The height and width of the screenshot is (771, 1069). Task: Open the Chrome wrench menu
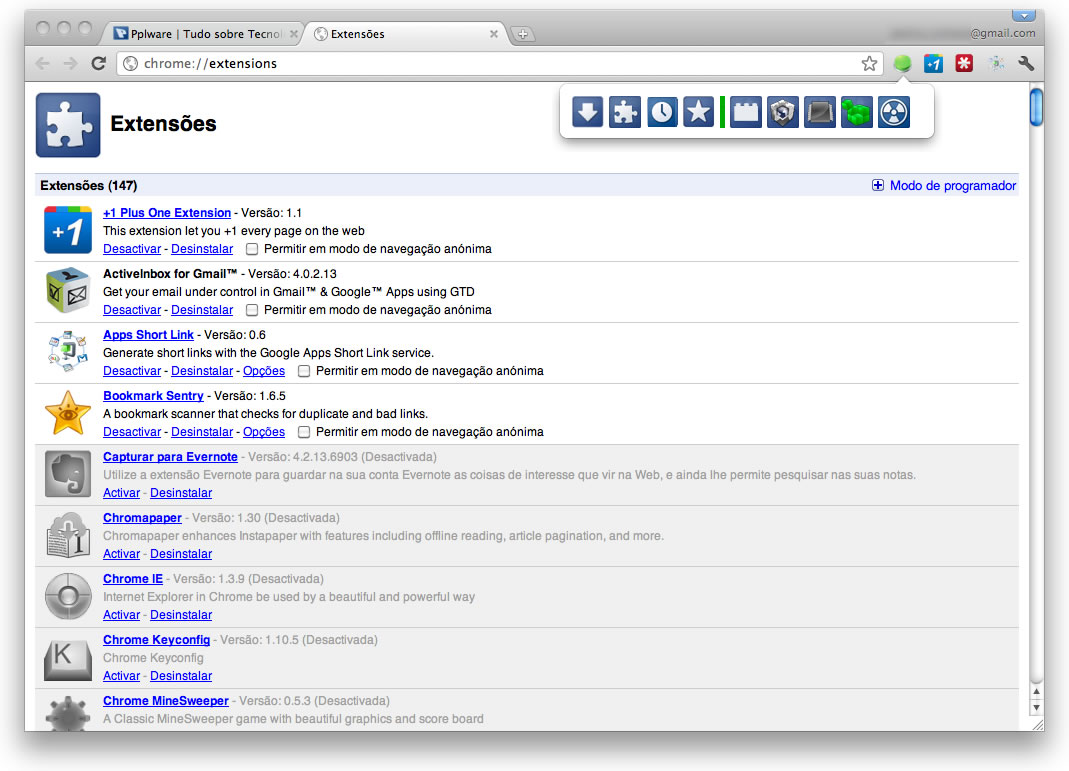(1025, 63)
